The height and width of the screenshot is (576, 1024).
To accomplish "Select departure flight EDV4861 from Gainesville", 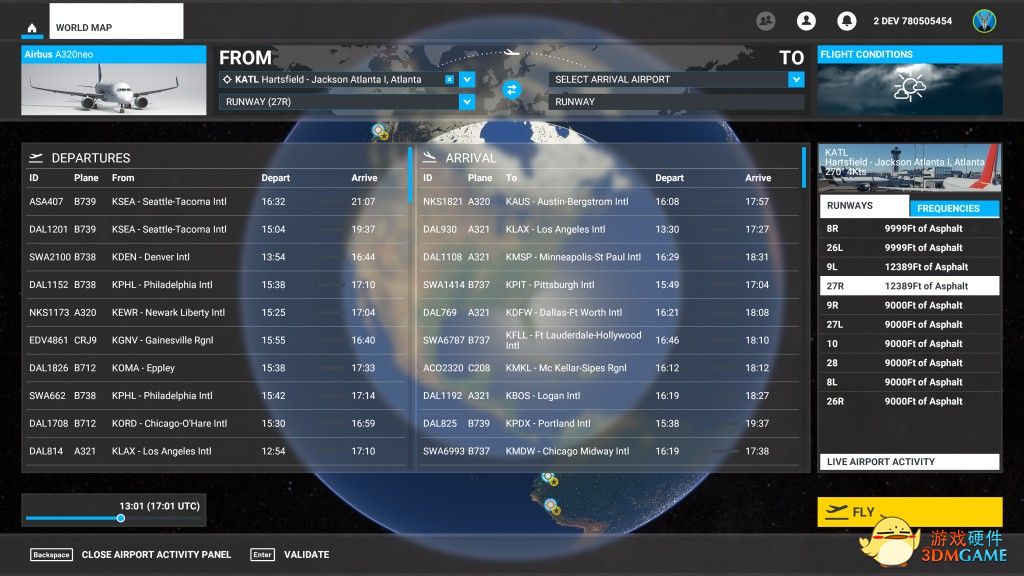I will tap(216, 340).
